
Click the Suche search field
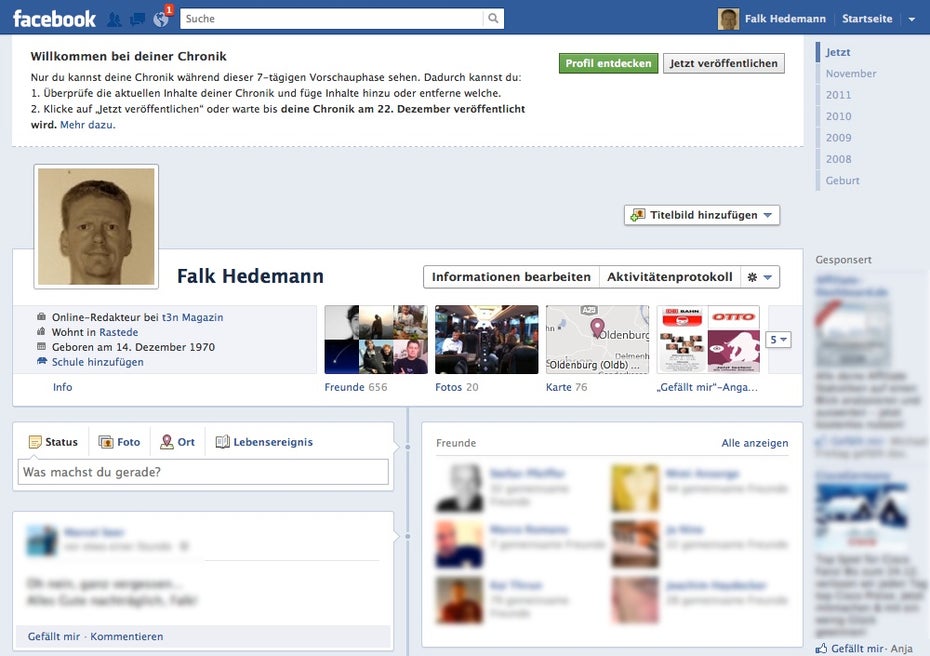(x=332, y=18)
